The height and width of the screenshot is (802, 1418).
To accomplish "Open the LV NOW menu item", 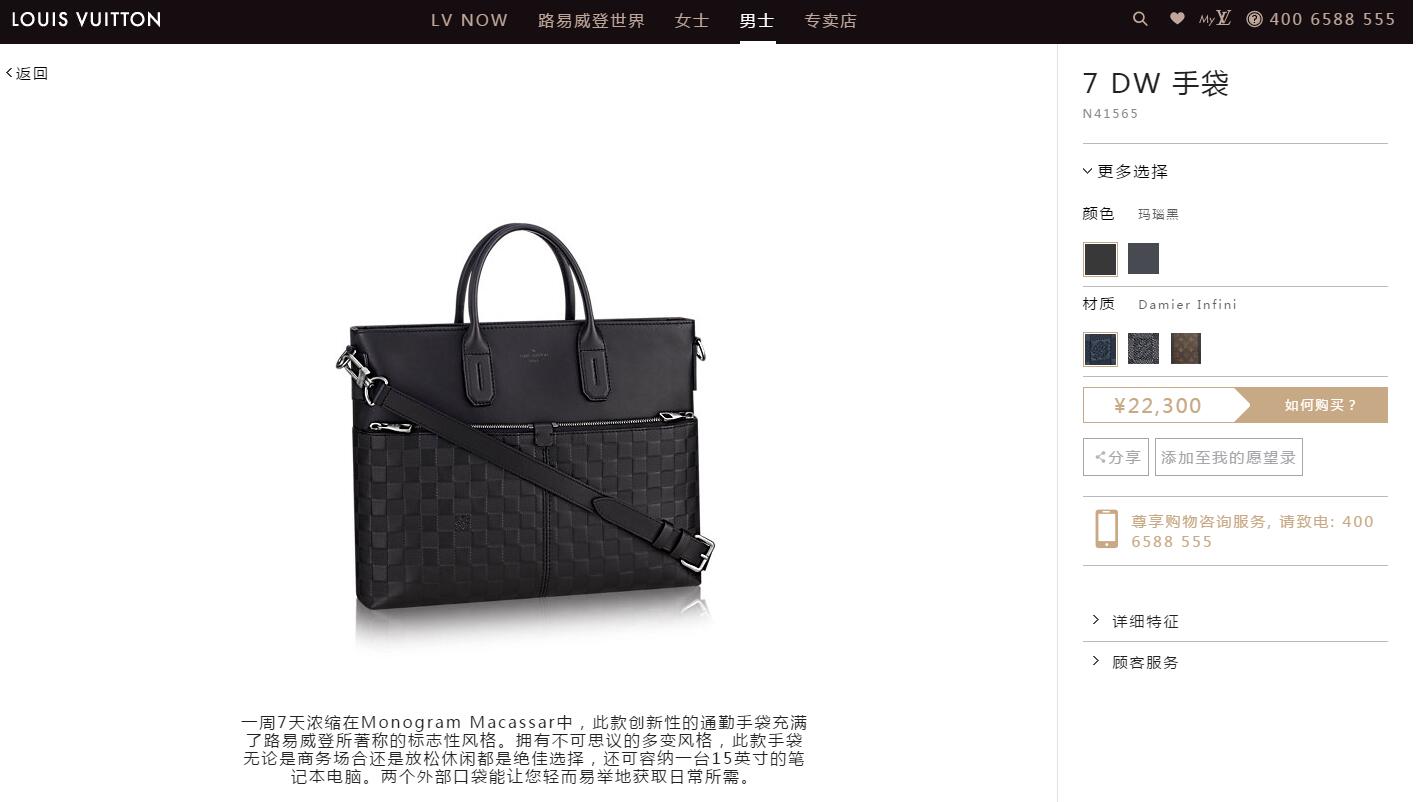I will (469, 20).
